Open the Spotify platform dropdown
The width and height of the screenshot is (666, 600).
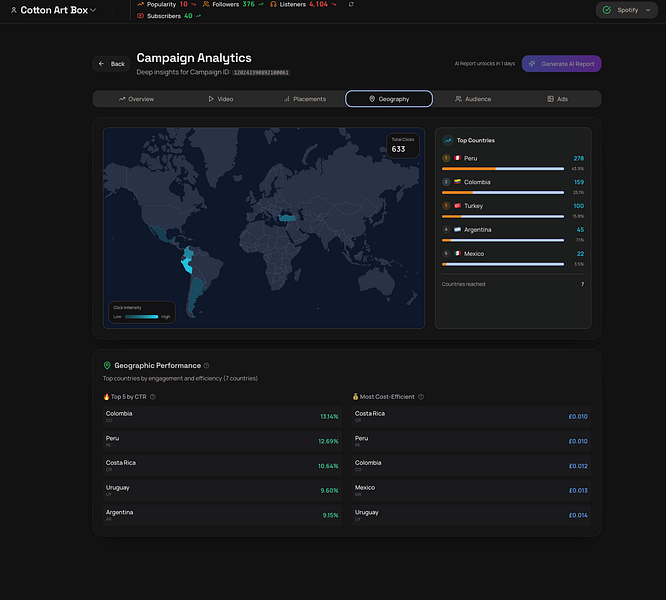tap(626, 10)
